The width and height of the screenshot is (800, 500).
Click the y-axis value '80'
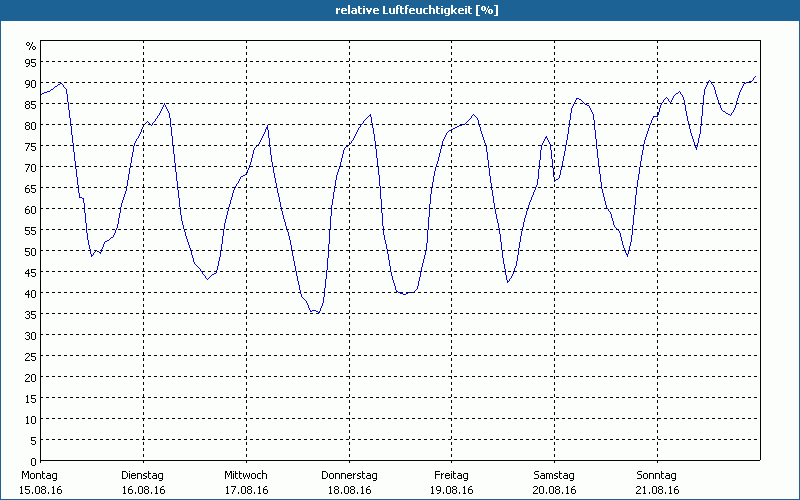pos(31,125)
